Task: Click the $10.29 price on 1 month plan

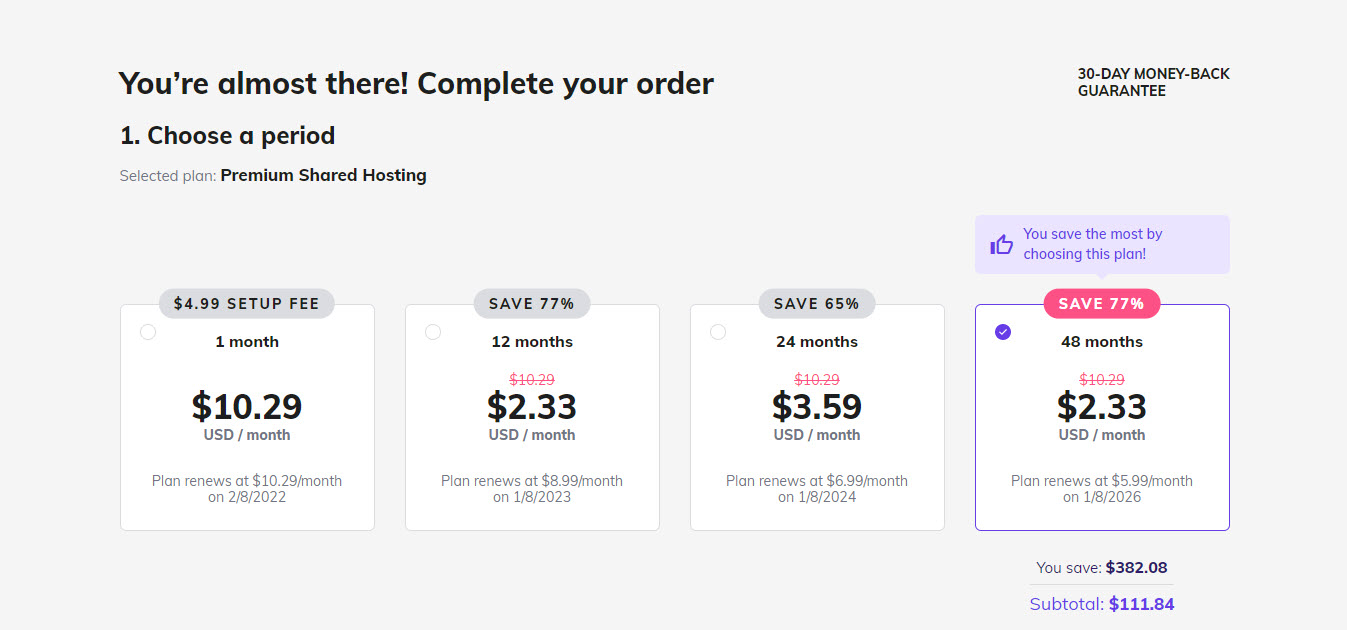Action: pyautogui.click(x=247, y=406)
